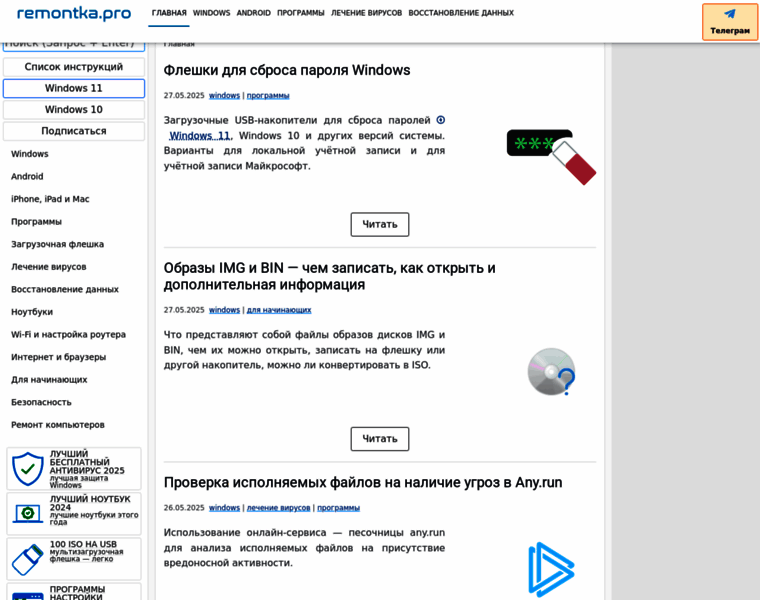Open the password reset USB eraser image

pyautogui.click(x=551, y=157)
